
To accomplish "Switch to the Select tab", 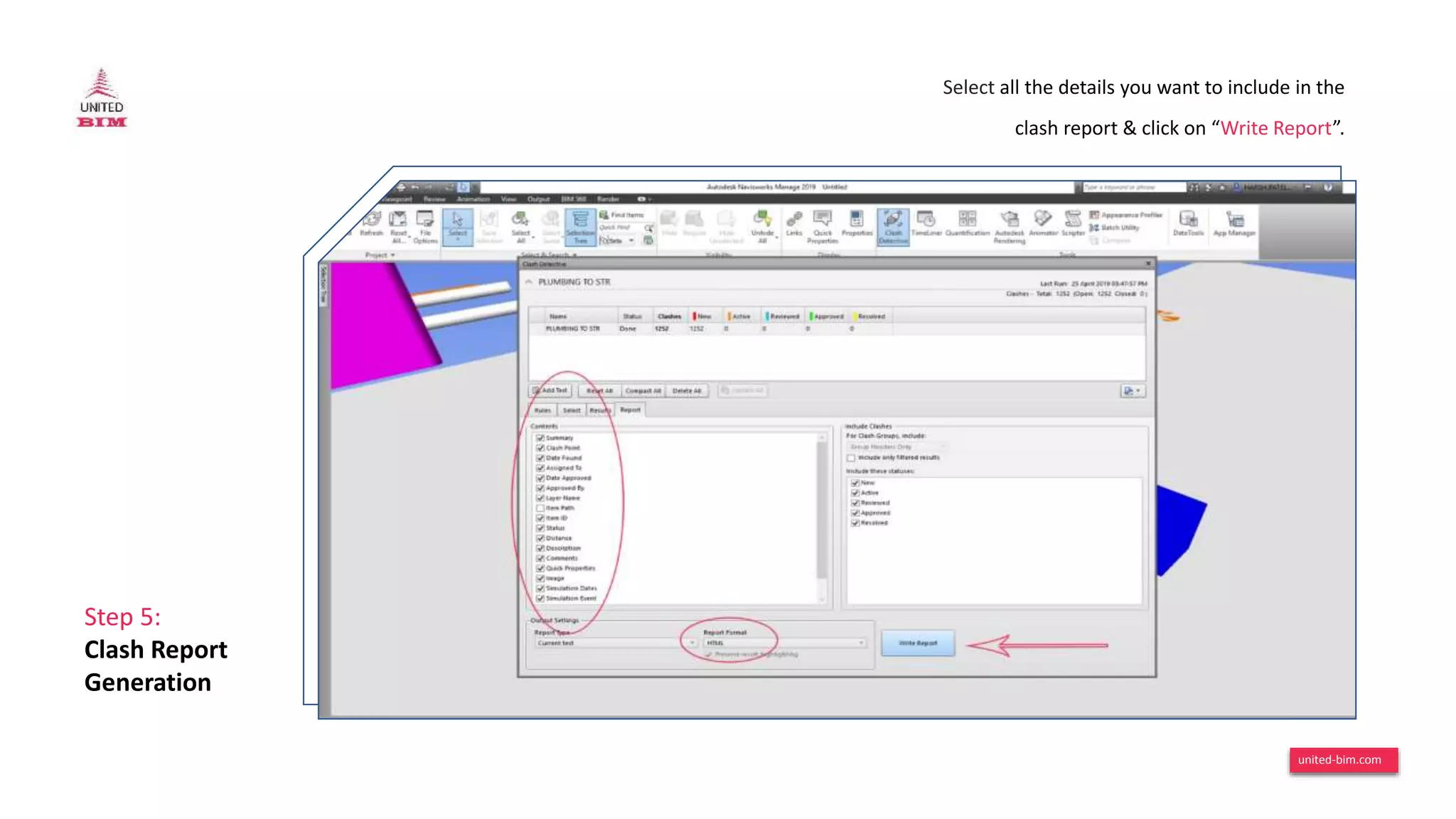I will pos(572,410).
